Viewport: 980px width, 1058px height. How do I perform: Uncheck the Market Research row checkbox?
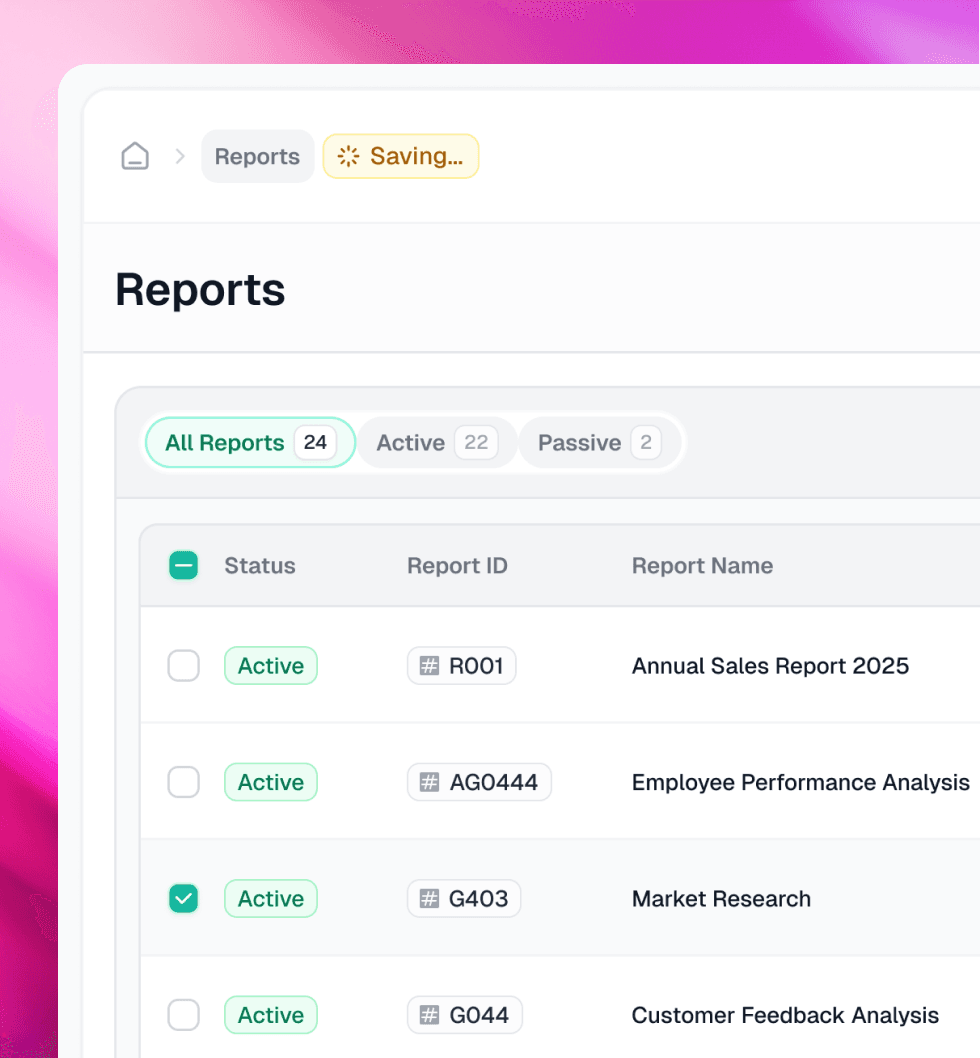183,899
